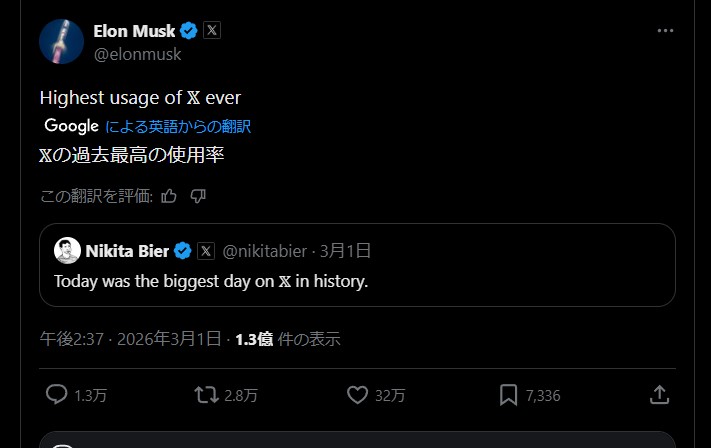Open the @nikitabier handle in quote
This screenshot has height=448, width=711.
(266, 250)
